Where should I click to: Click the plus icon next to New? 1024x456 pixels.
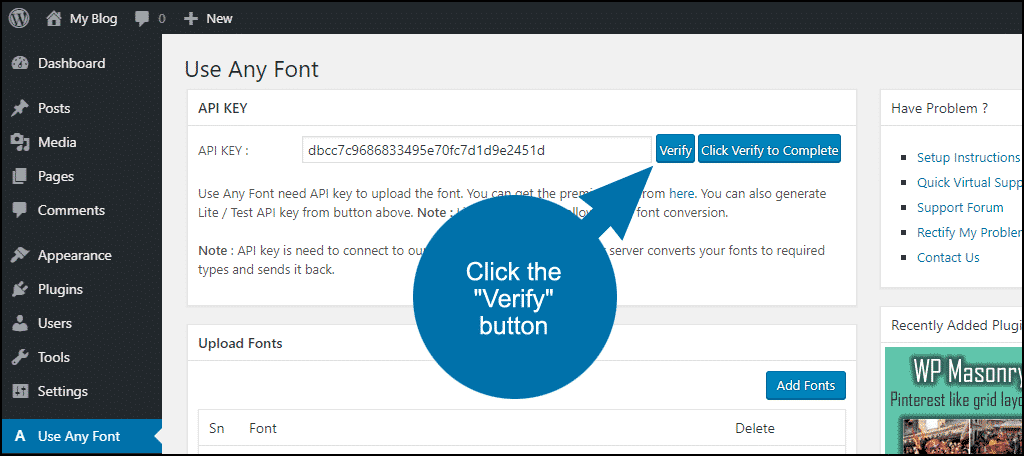[191, 19]
